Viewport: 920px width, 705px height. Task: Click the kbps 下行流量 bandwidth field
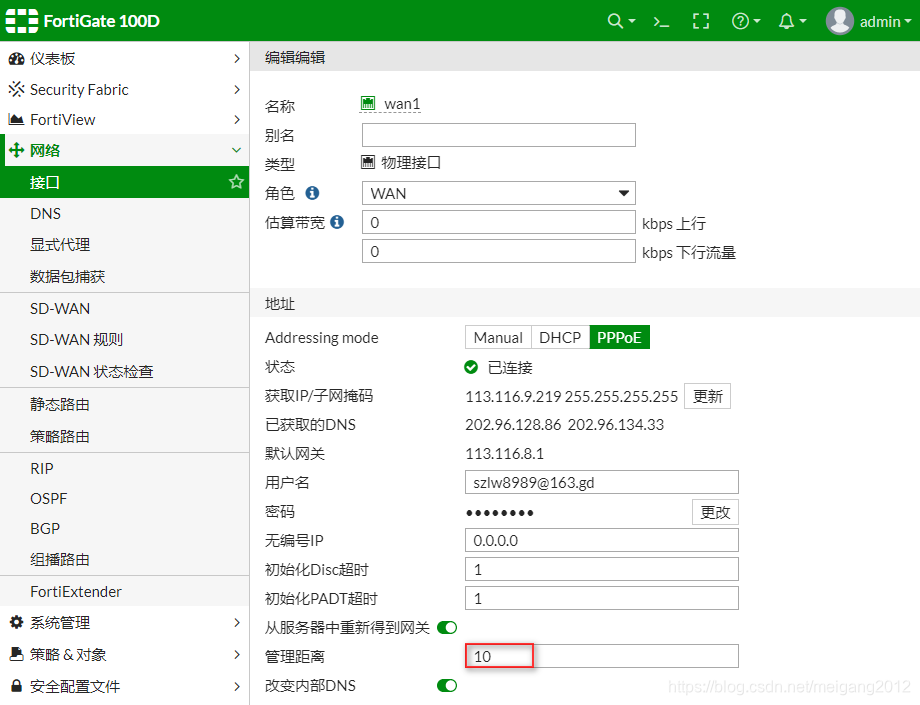tap(499, 251)
